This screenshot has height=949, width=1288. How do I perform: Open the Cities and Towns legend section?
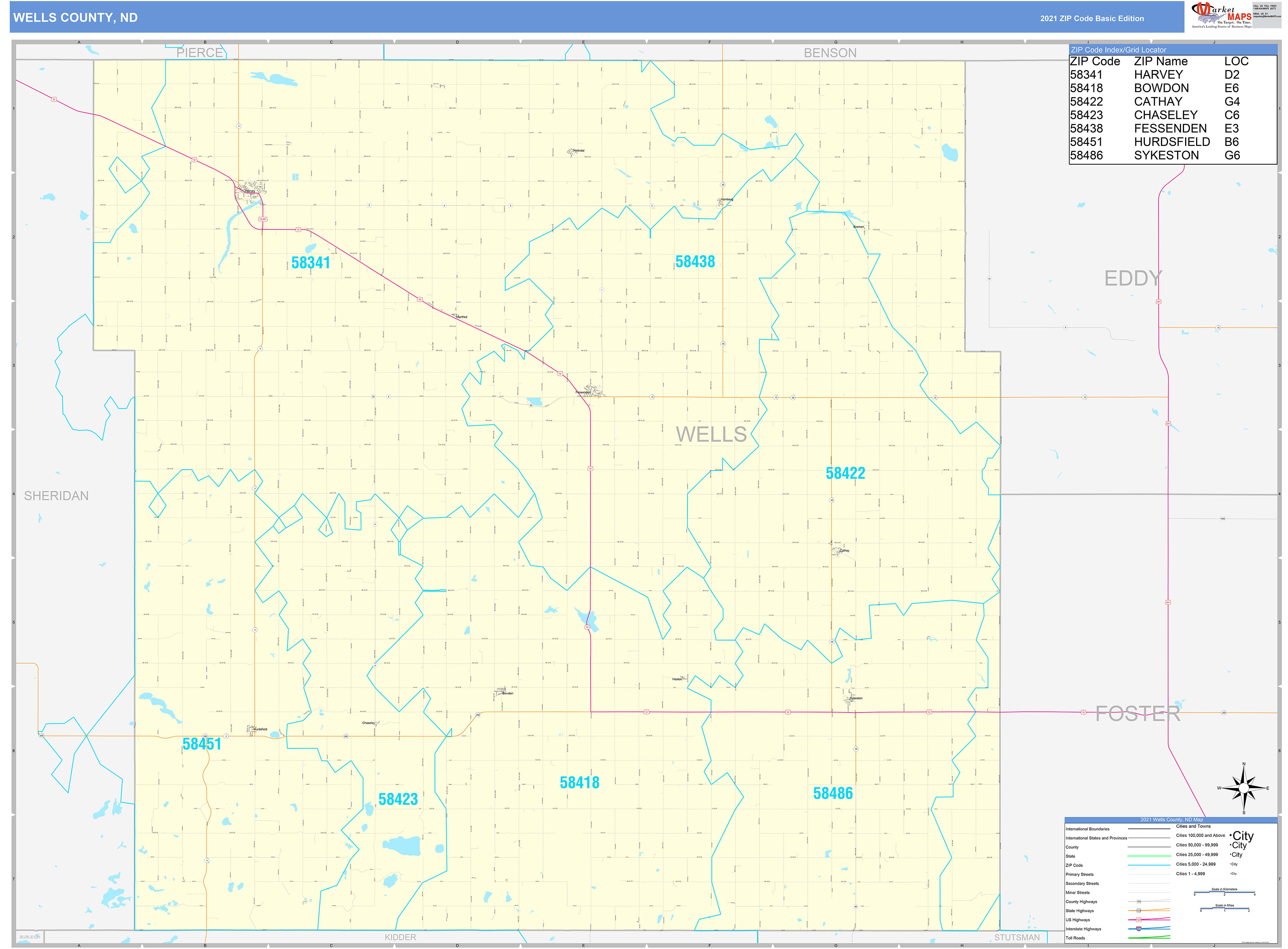1193,827
